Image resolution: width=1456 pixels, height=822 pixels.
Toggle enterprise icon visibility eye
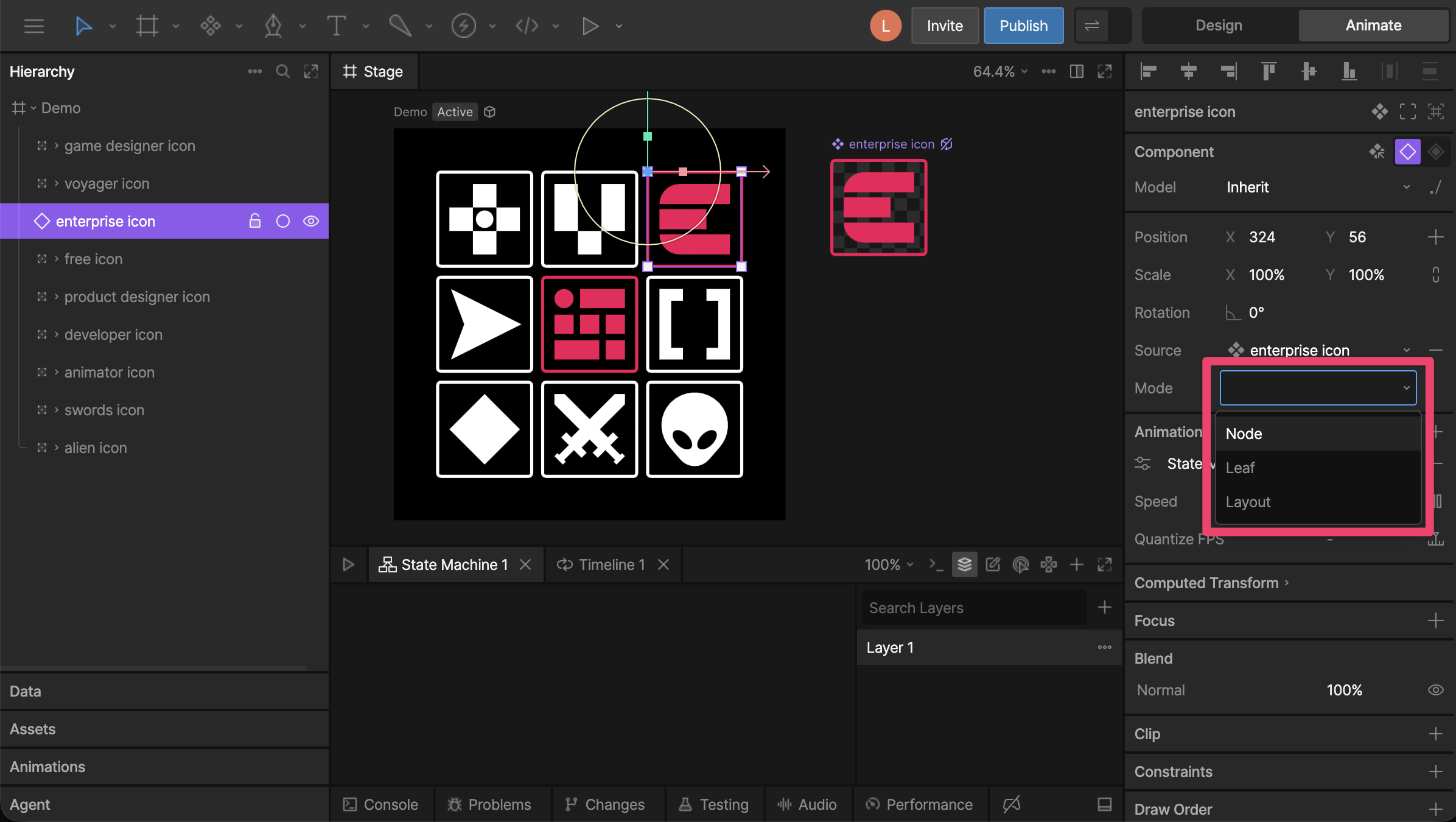point(311,221)
